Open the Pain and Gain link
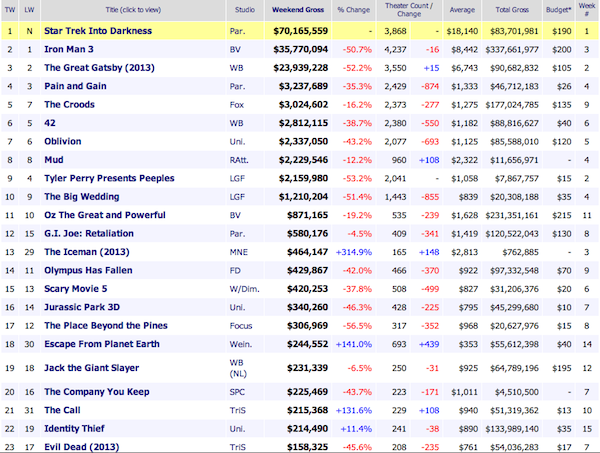 point(75,86)
